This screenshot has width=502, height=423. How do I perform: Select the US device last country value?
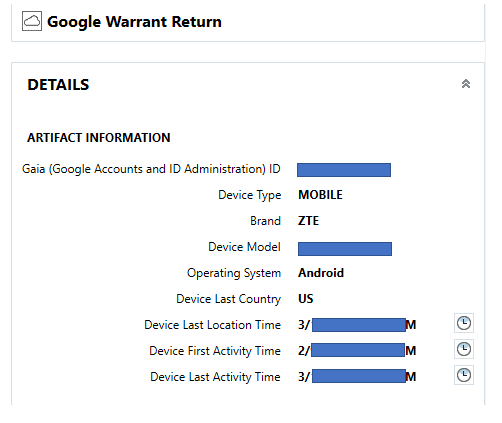click(x=306, y=299)
